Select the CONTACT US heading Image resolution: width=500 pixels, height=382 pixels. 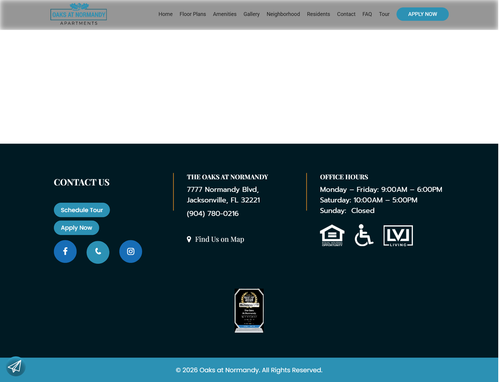click(82, 182)
